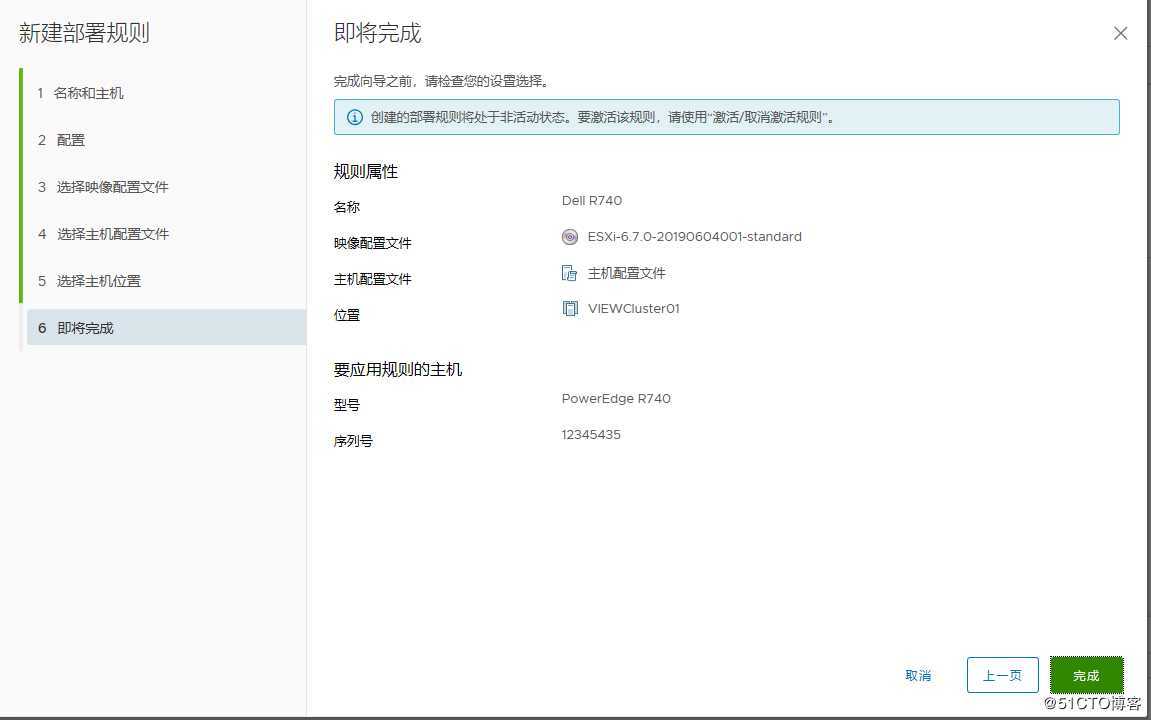This screenshot has height=720, width=1151.
Task: Click the disc icon beside ESXi-6.7.0 profile
Action: click(570, 237)
